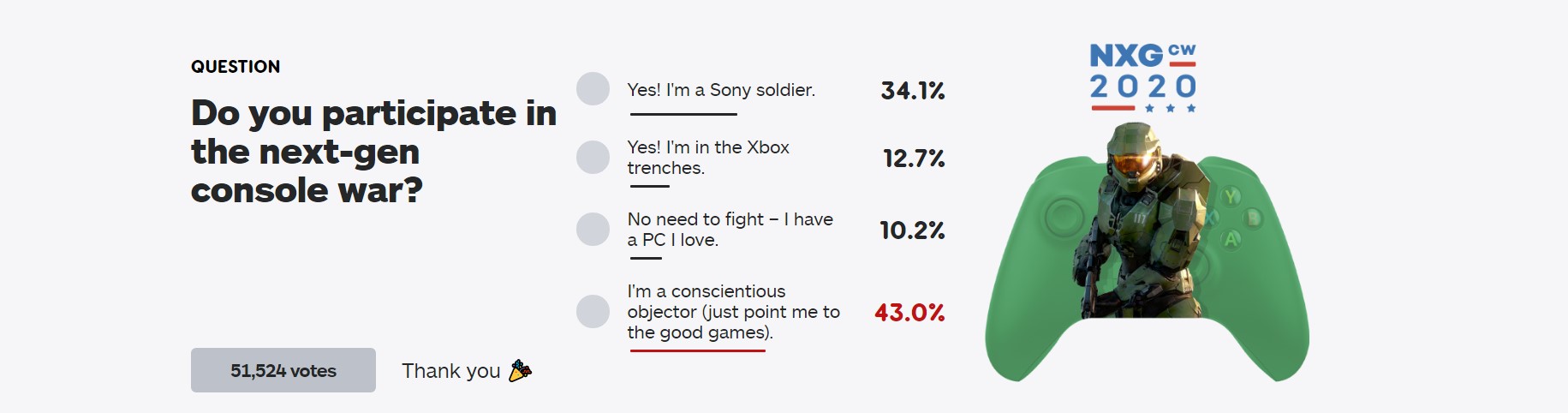Click the "Thank you" text
The image size is (1568, 413).
[450, 371]
